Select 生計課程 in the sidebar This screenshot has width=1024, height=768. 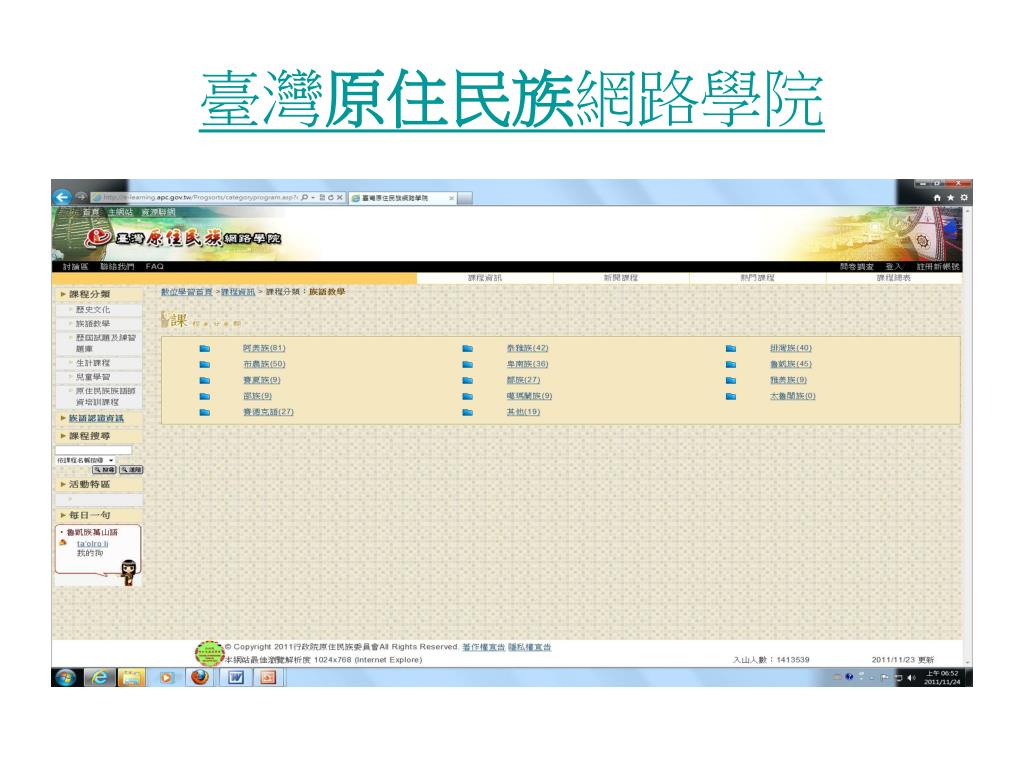(93, 363)
